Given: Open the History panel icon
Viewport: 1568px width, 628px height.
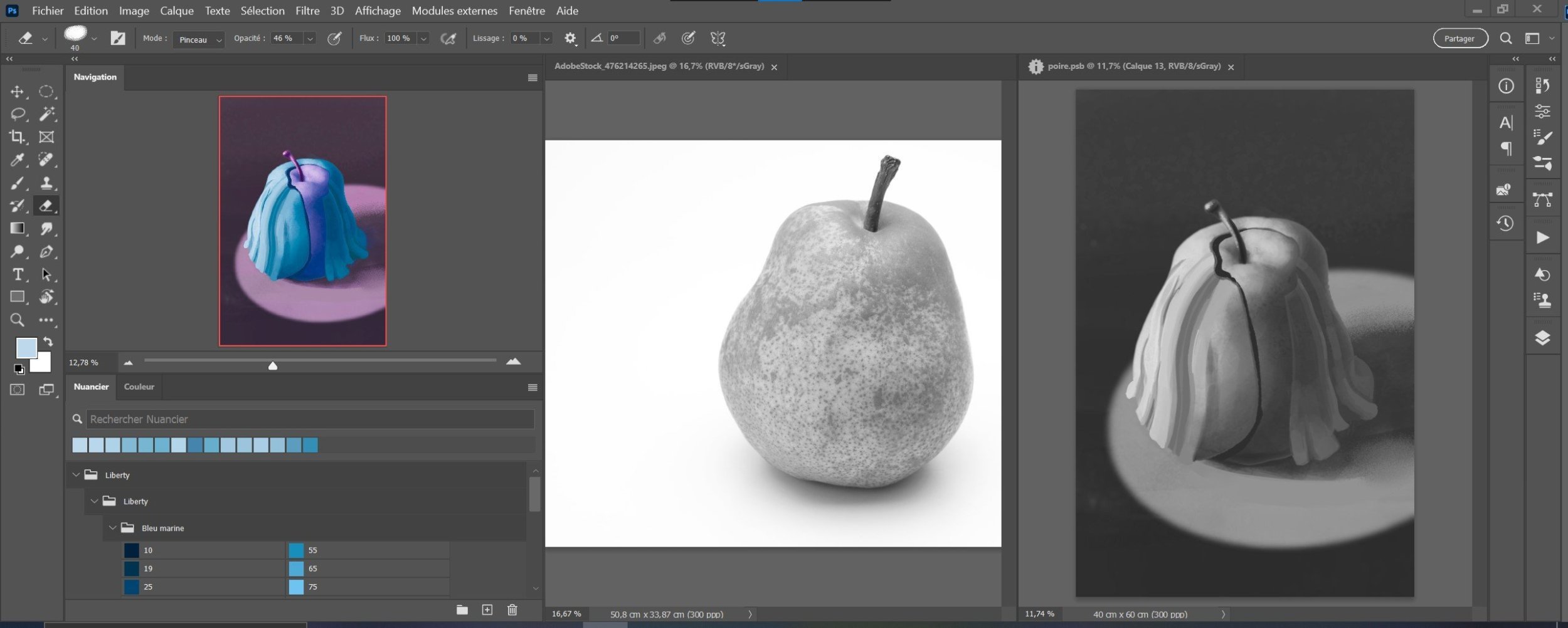Looking at the screenshot, I should point(1505,224).
